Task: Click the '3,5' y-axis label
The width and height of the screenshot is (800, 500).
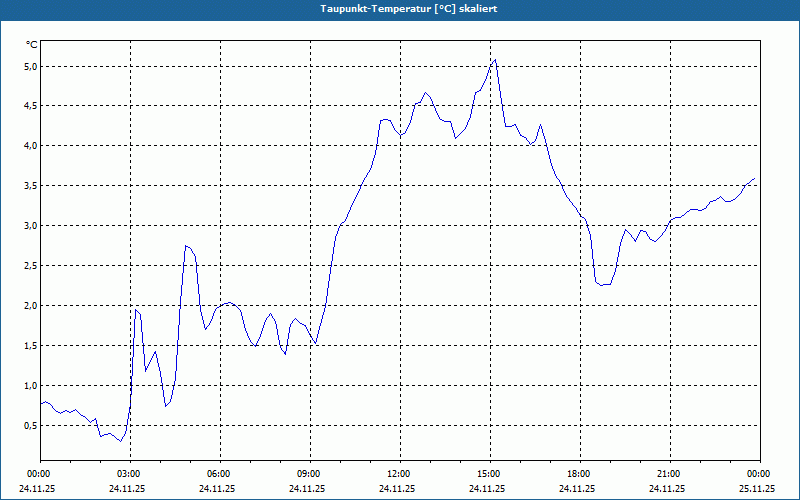Action: pyautogui.click(x=31, y=186)
